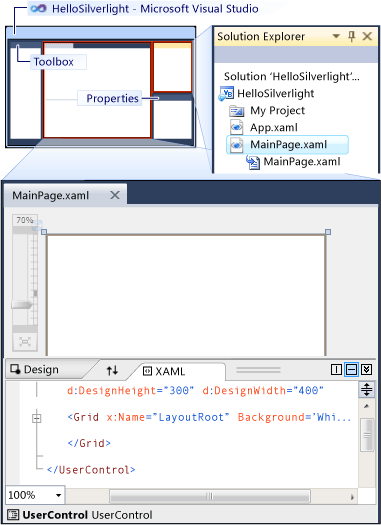Click the XAML tab icon
Screen dimensions: 381x525
(x=147, y=371)
